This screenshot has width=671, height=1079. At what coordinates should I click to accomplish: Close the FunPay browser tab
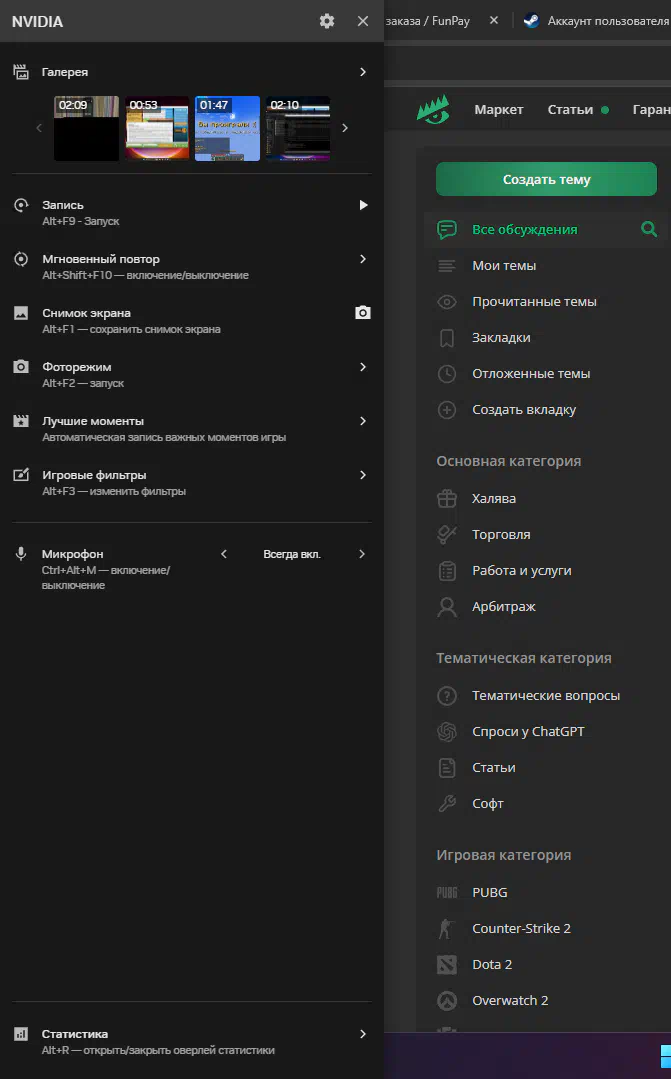493,21
